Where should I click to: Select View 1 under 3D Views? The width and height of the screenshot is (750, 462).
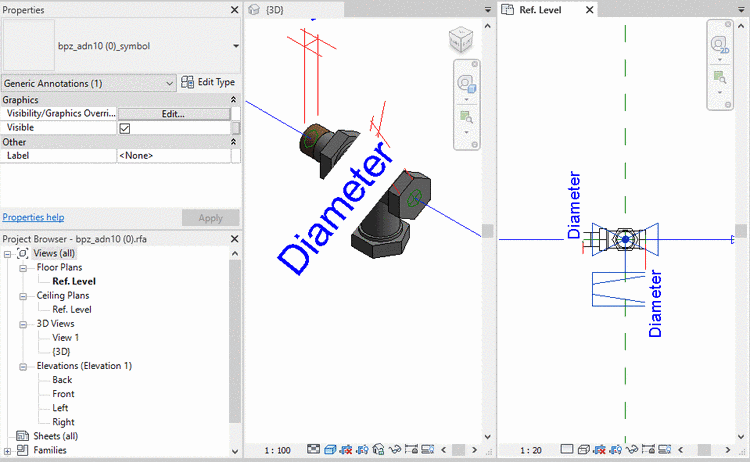(66, 338)
